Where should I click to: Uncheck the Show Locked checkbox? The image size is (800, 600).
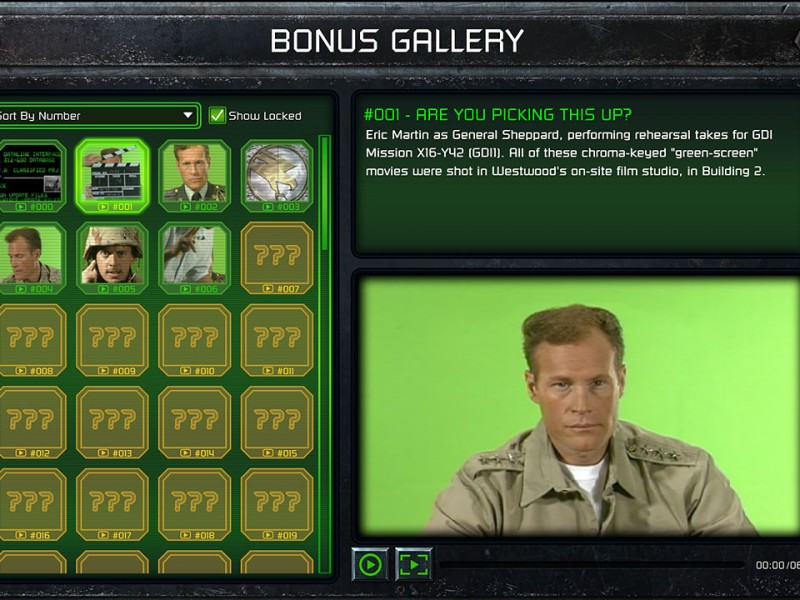pyautogui.click(x=217, y=115)
